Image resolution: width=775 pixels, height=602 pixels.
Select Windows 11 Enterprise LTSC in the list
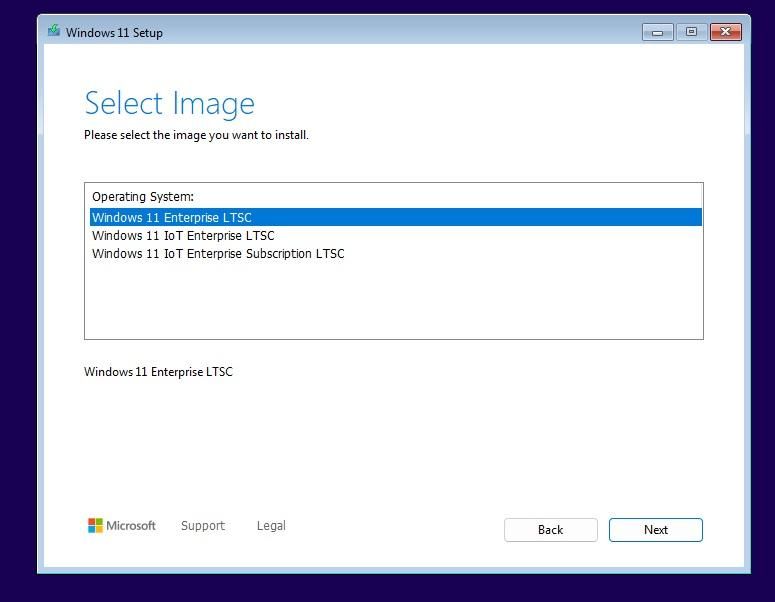pos(172,217)
